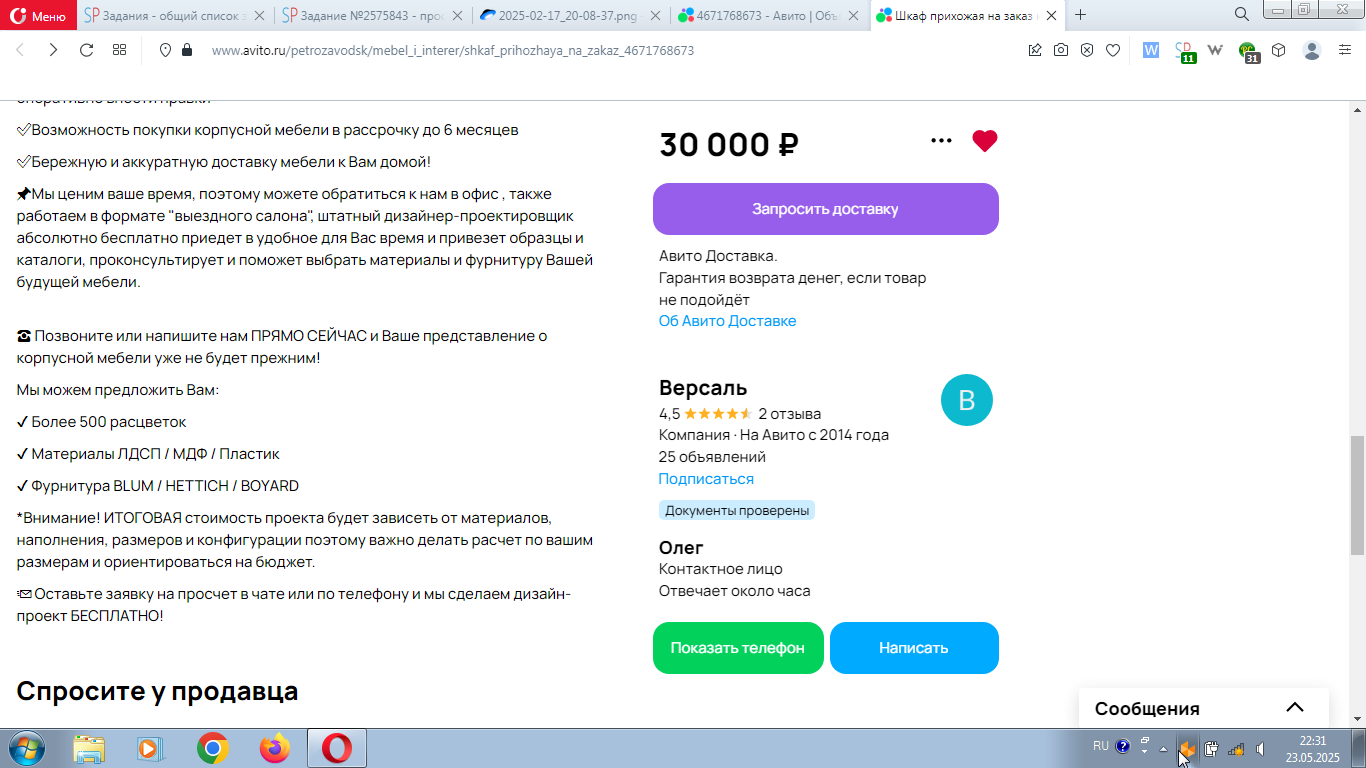The width and height of the screenshot is (1366, 768).
Task: Switch to the 4671768673 Авито tab
Action: coord(770,15)
